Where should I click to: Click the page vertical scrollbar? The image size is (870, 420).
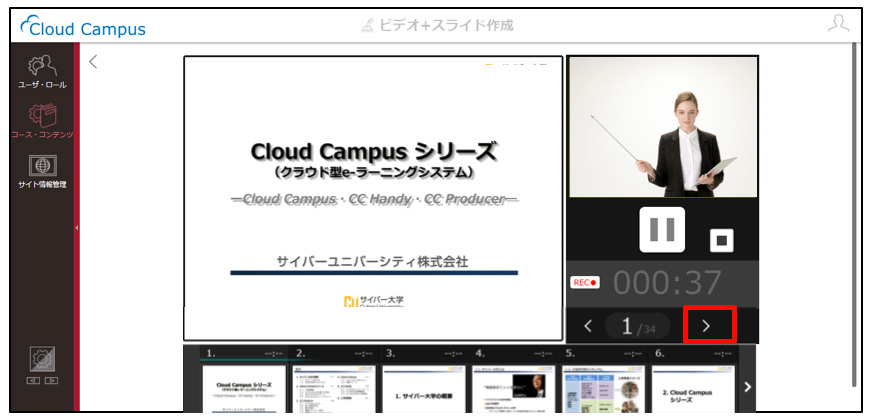point(854,215)
